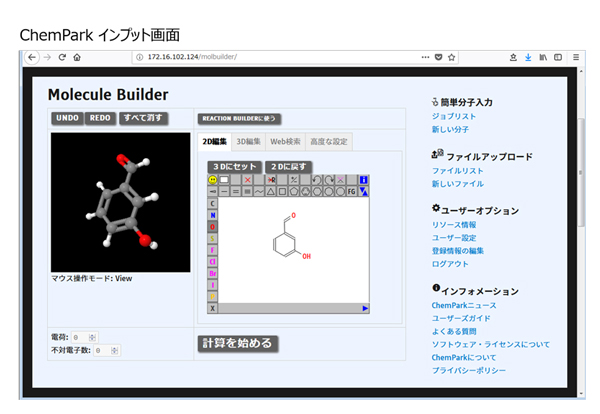Open the リソース情報 link
Screen dimensions: 600x414
454,225
